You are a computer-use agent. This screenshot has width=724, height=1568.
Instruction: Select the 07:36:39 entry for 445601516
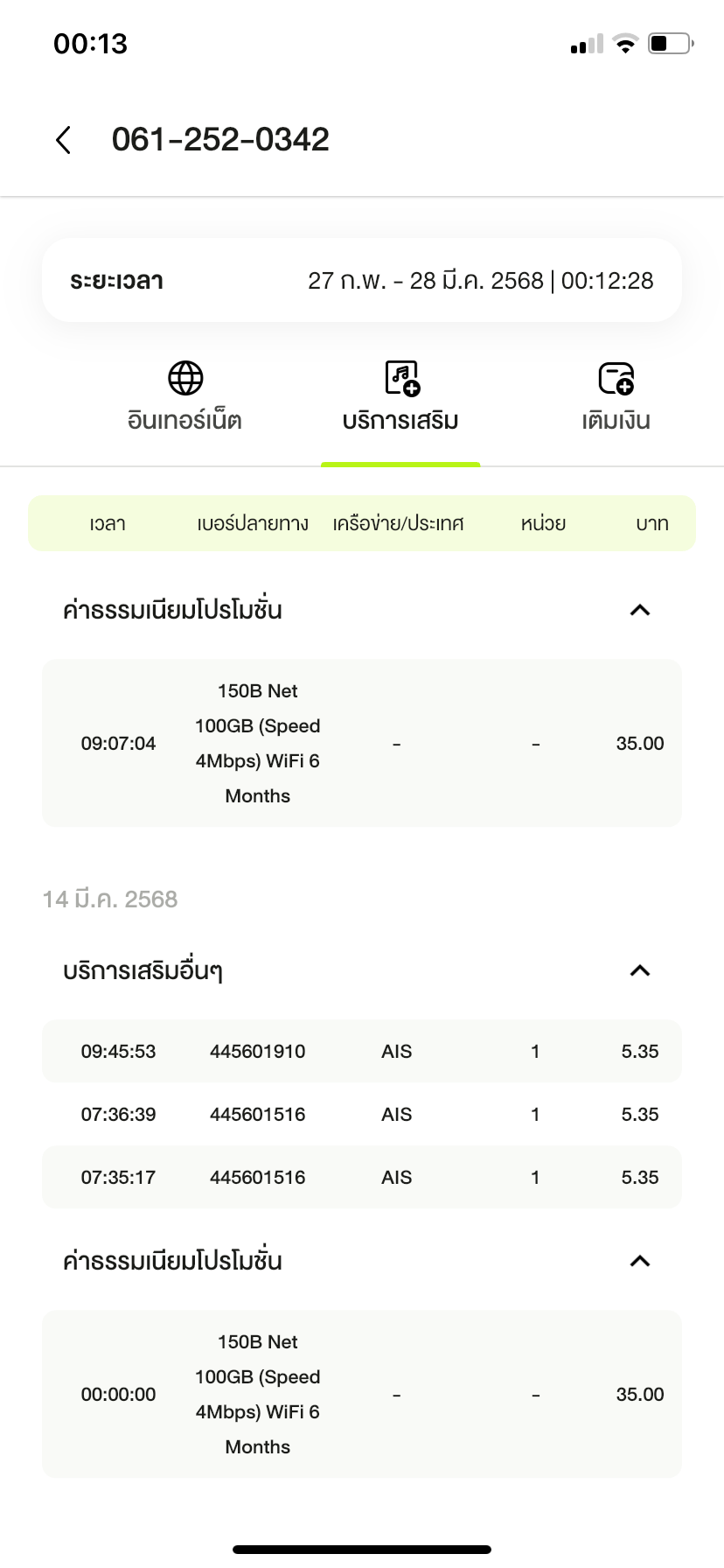click(x=362, y=1114)
